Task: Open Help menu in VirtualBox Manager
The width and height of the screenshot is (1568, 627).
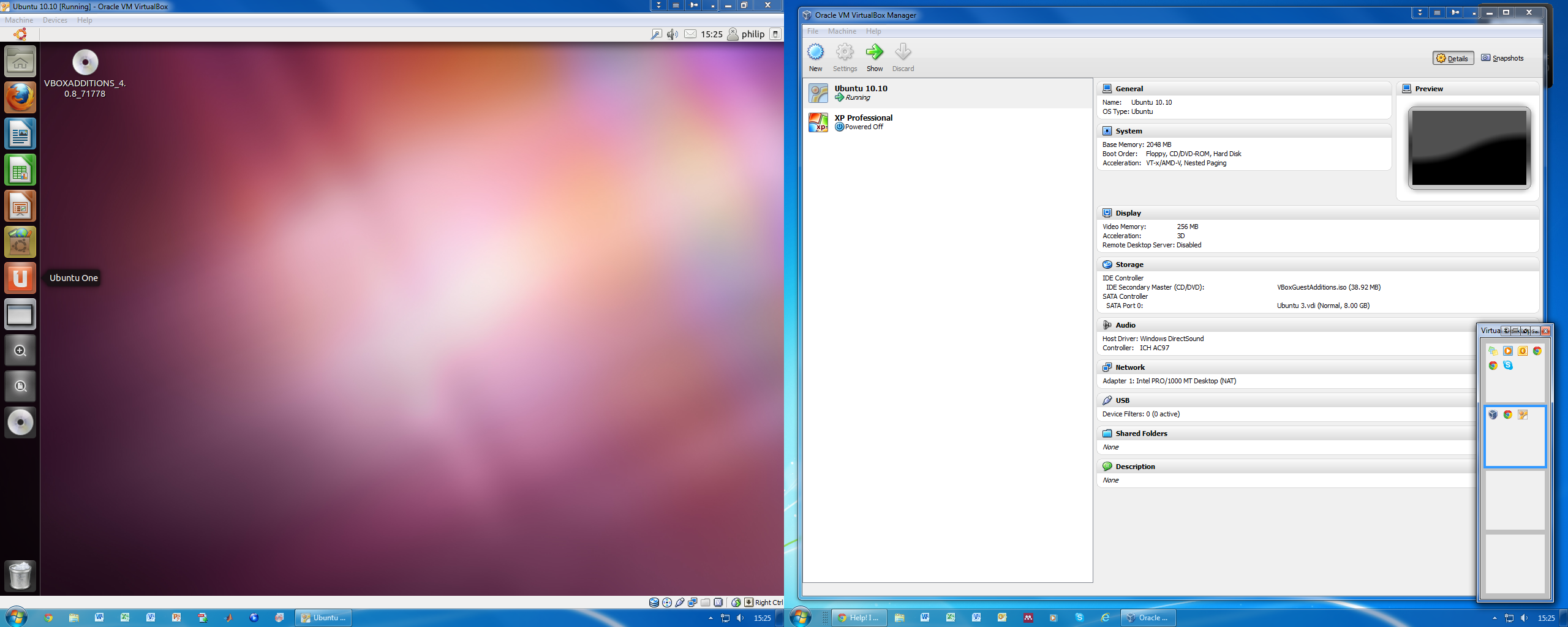Action: click(873, 31)
